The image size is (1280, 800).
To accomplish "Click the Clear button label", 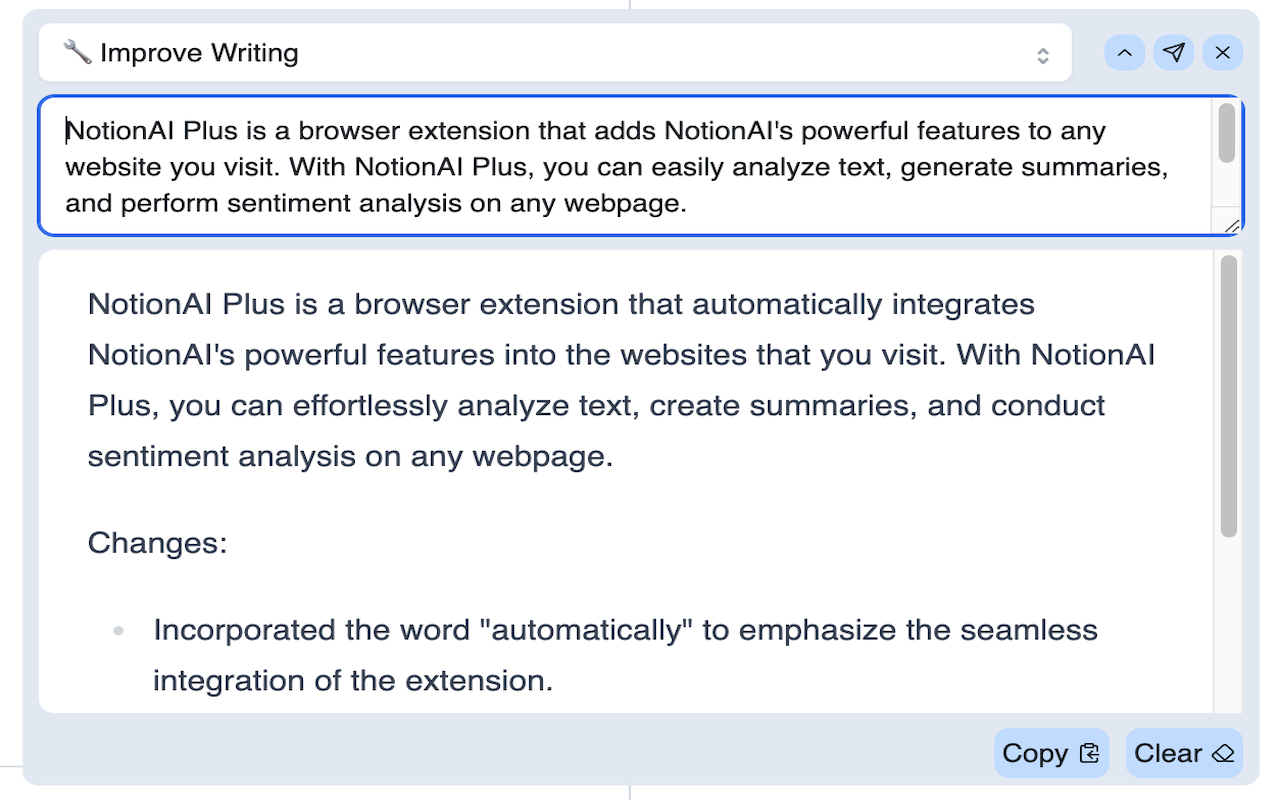I will [x=1168, y=753].
